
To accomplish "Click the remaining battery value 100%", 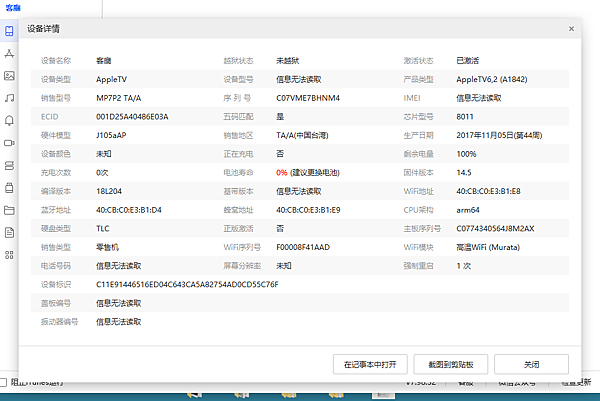I will coord(466,154).
